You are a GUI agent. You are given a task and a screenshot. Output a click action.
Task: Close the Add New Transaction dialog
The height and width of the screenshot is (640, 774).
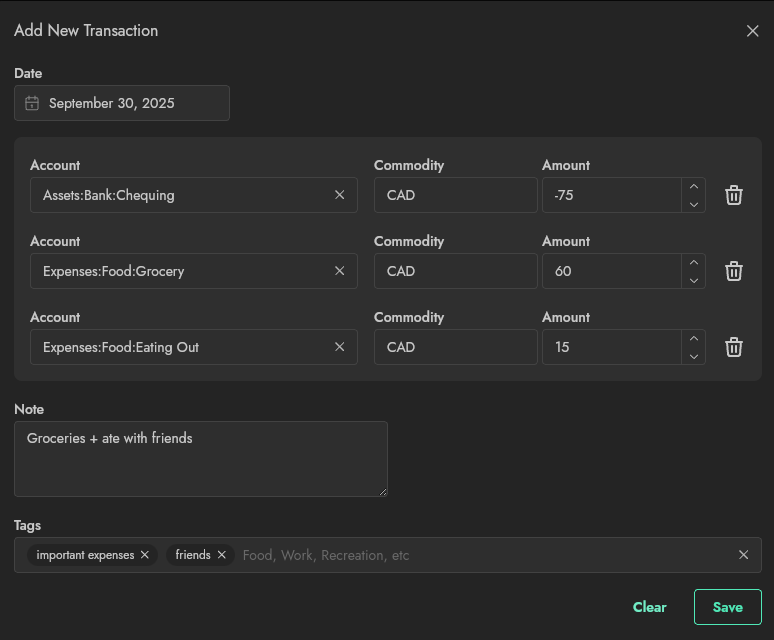pos(753,31)
